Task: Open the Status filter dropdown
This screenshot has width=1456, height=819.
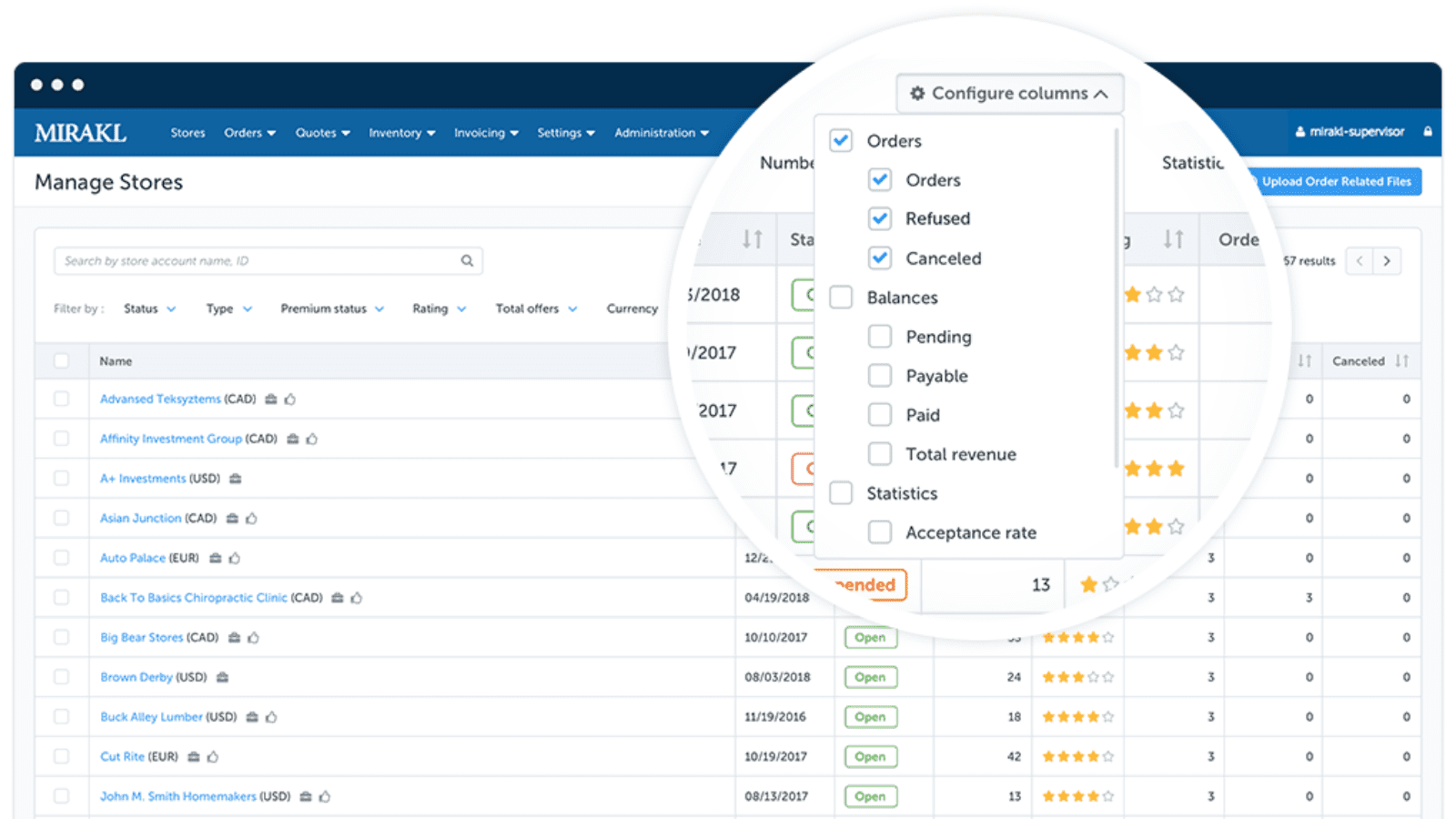Action: click(x=150, y=309)
